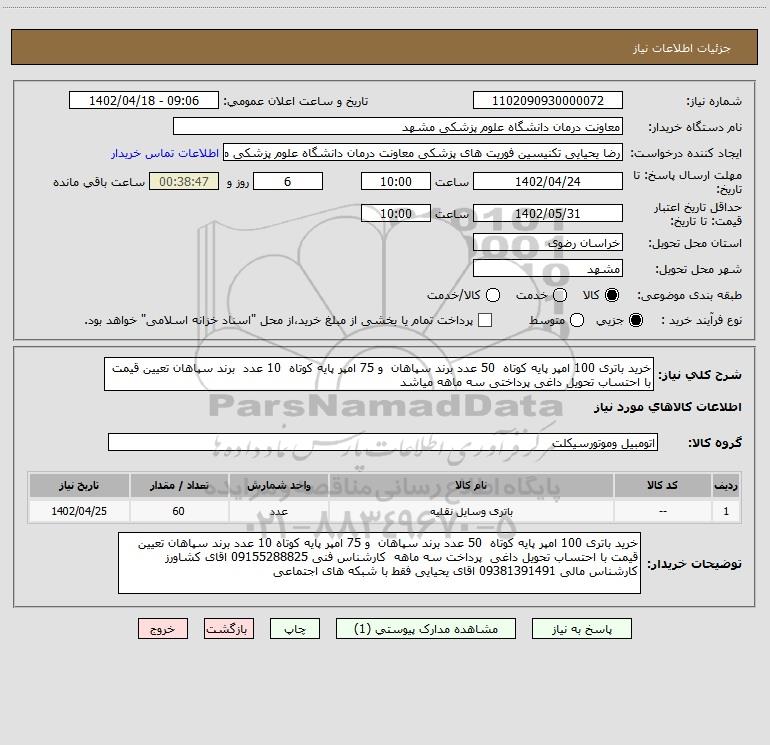Image resolution: width=770 pixels, height=745 pixels.
Task: Click مشاهده مدارک پیوستی (1) button
Action: [426, 629]
